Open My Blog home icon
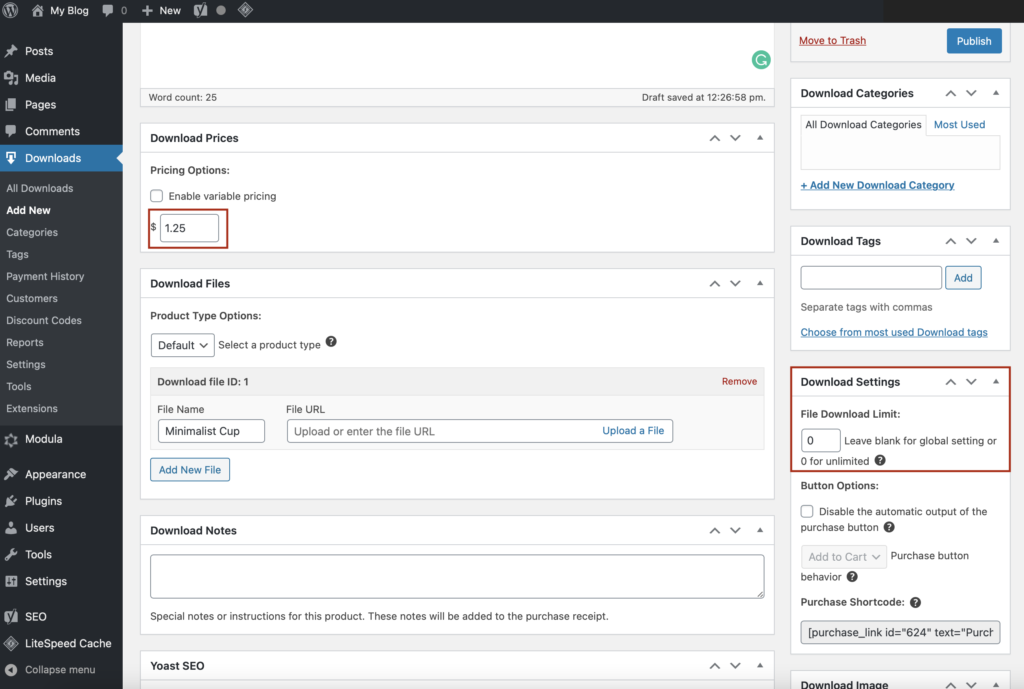This screenshot has height=689, width=1024. [37, 10]
